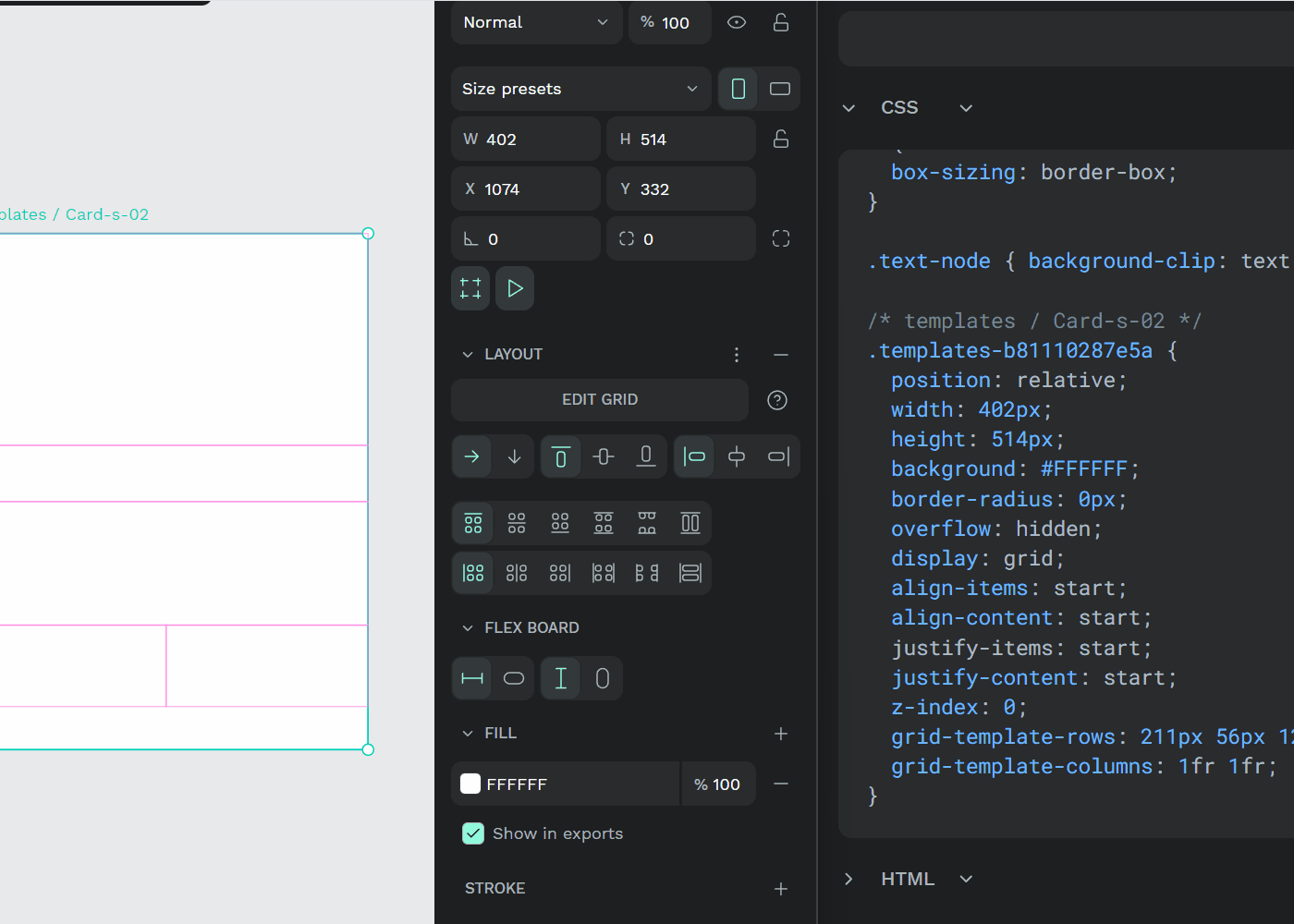Screen dimensions: 1294x924
Task: Uncheck Show in exports
Action: pos(473,833)
